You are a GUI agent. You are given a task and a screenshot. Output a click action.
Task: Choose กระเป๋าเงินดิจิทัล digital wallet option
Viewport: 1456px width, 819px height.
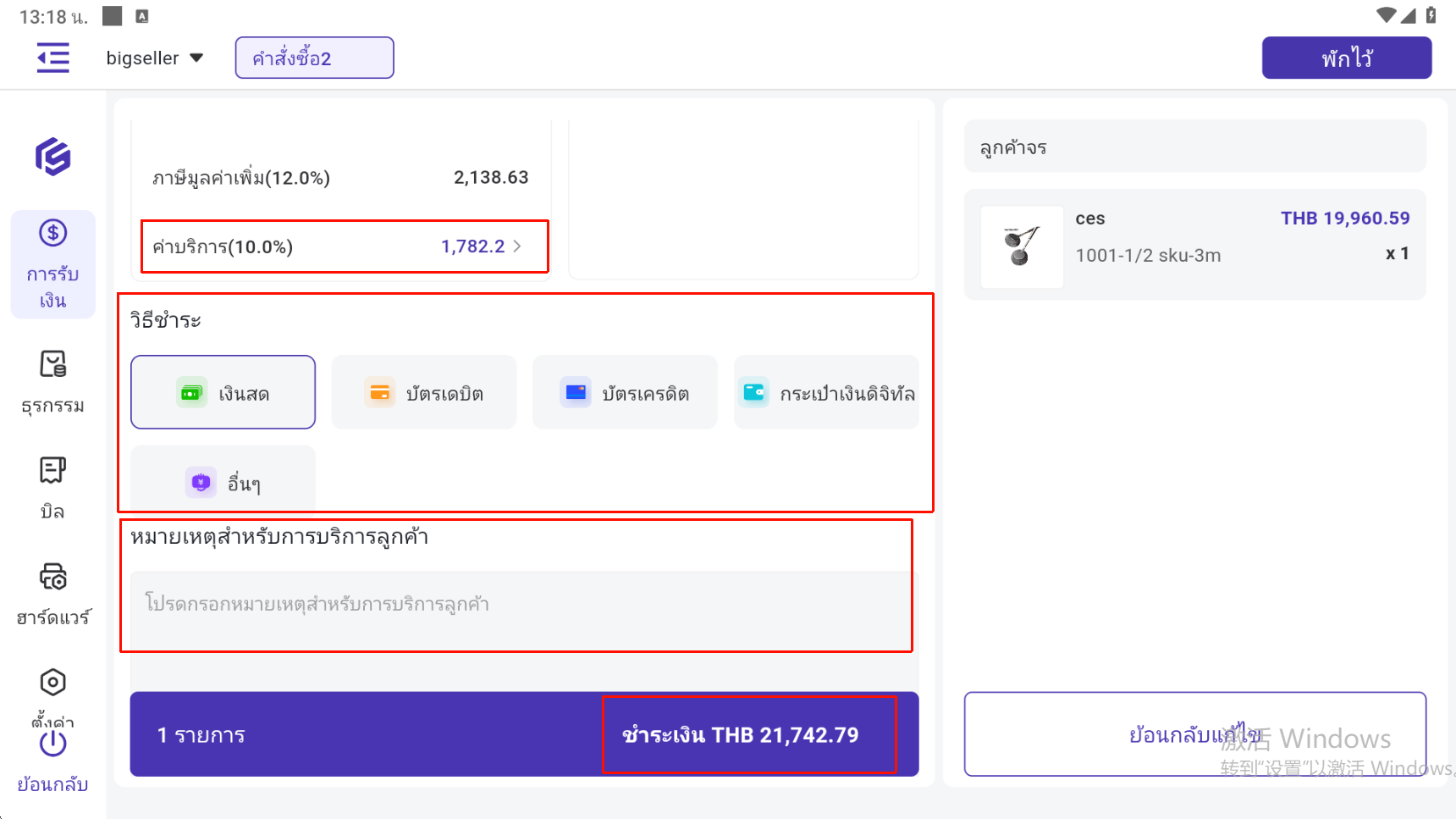click(x=826, y=393)
